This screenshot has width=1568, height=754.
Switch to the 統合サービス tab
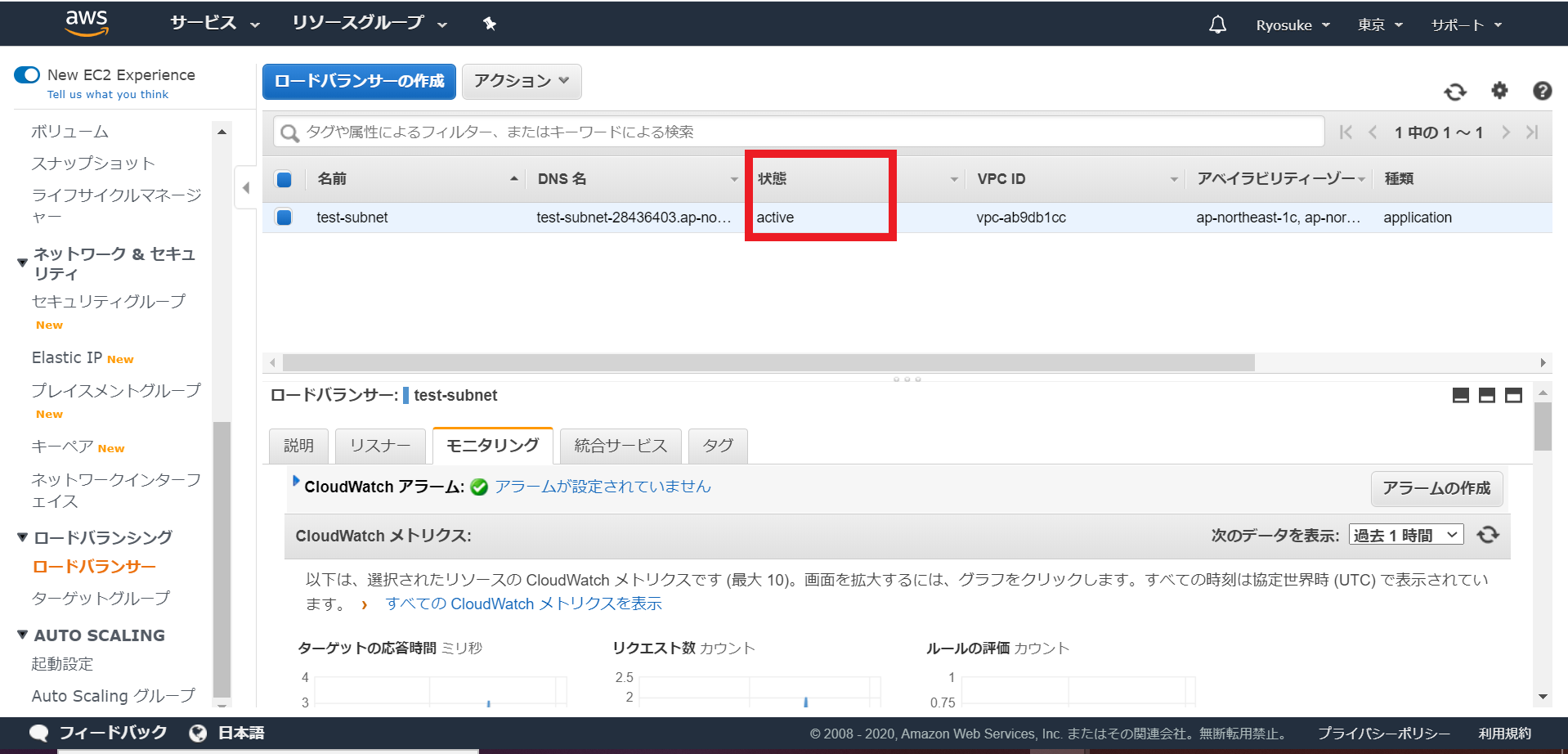tap(620, 447)
